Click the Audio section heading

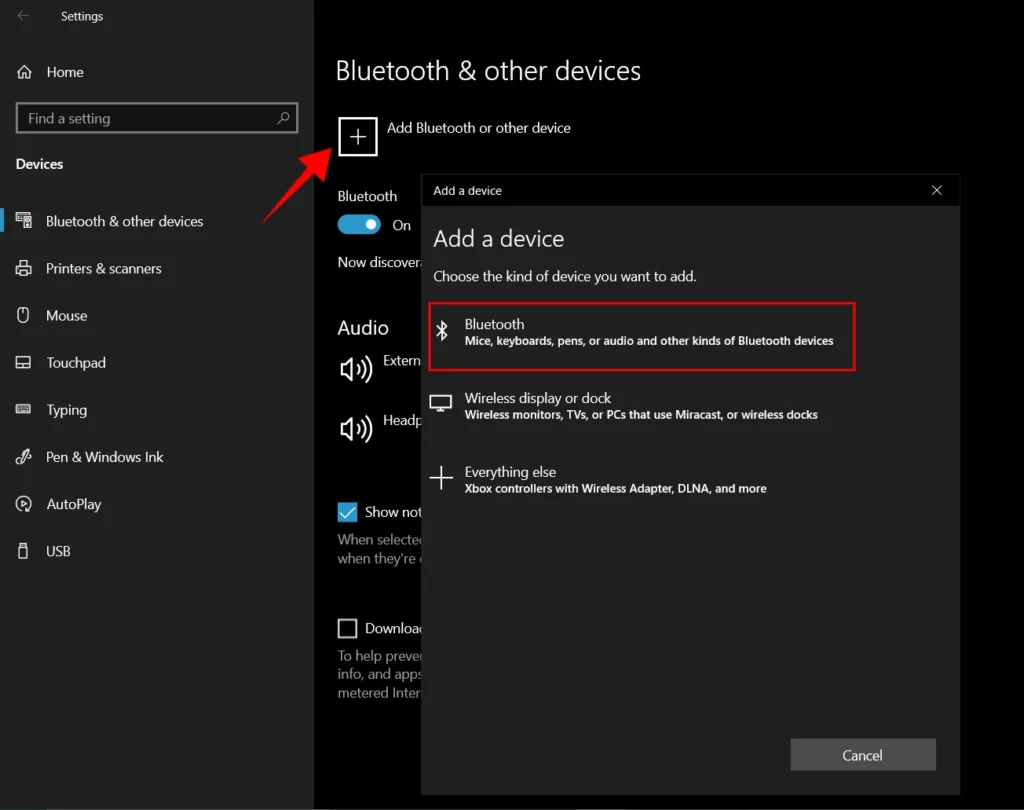(x=363, y=327)
